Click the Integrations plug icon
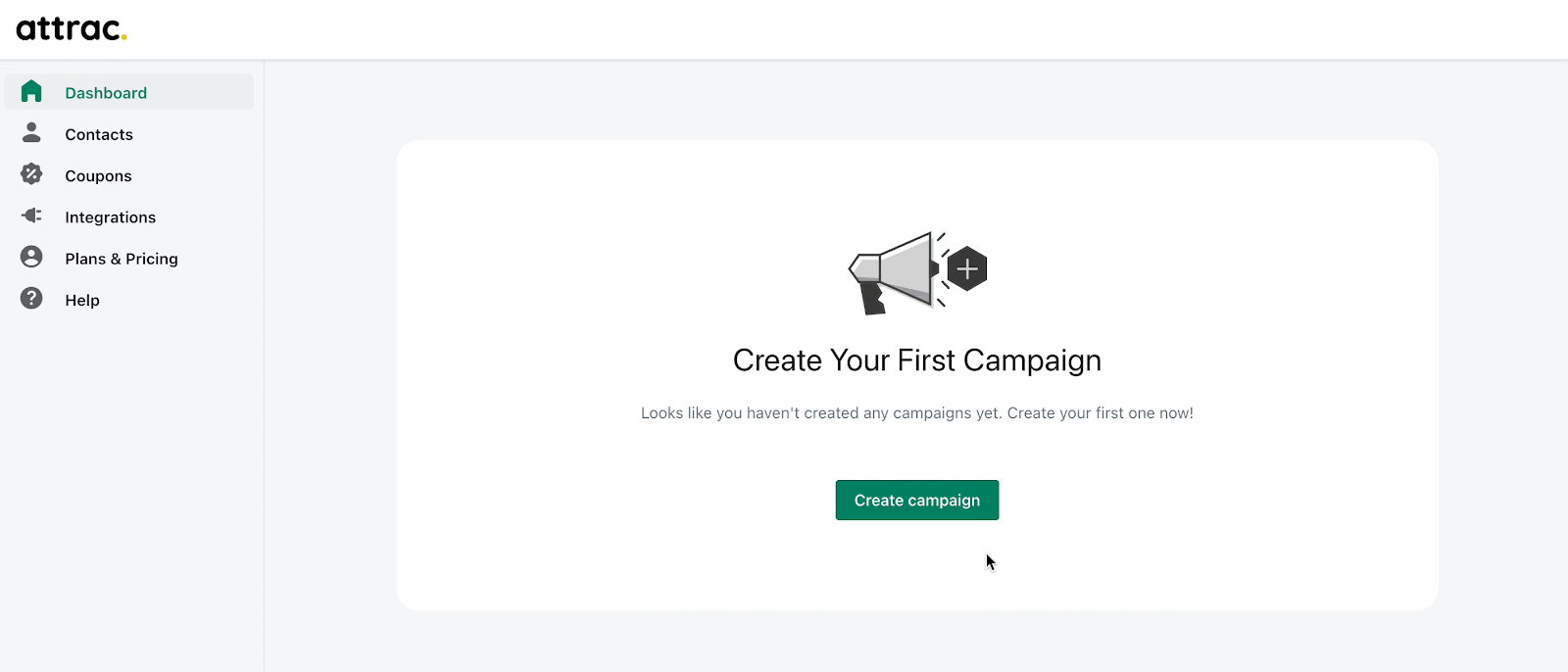Image resolution: width=1568 pixels, height=672 pixels. 31,216
